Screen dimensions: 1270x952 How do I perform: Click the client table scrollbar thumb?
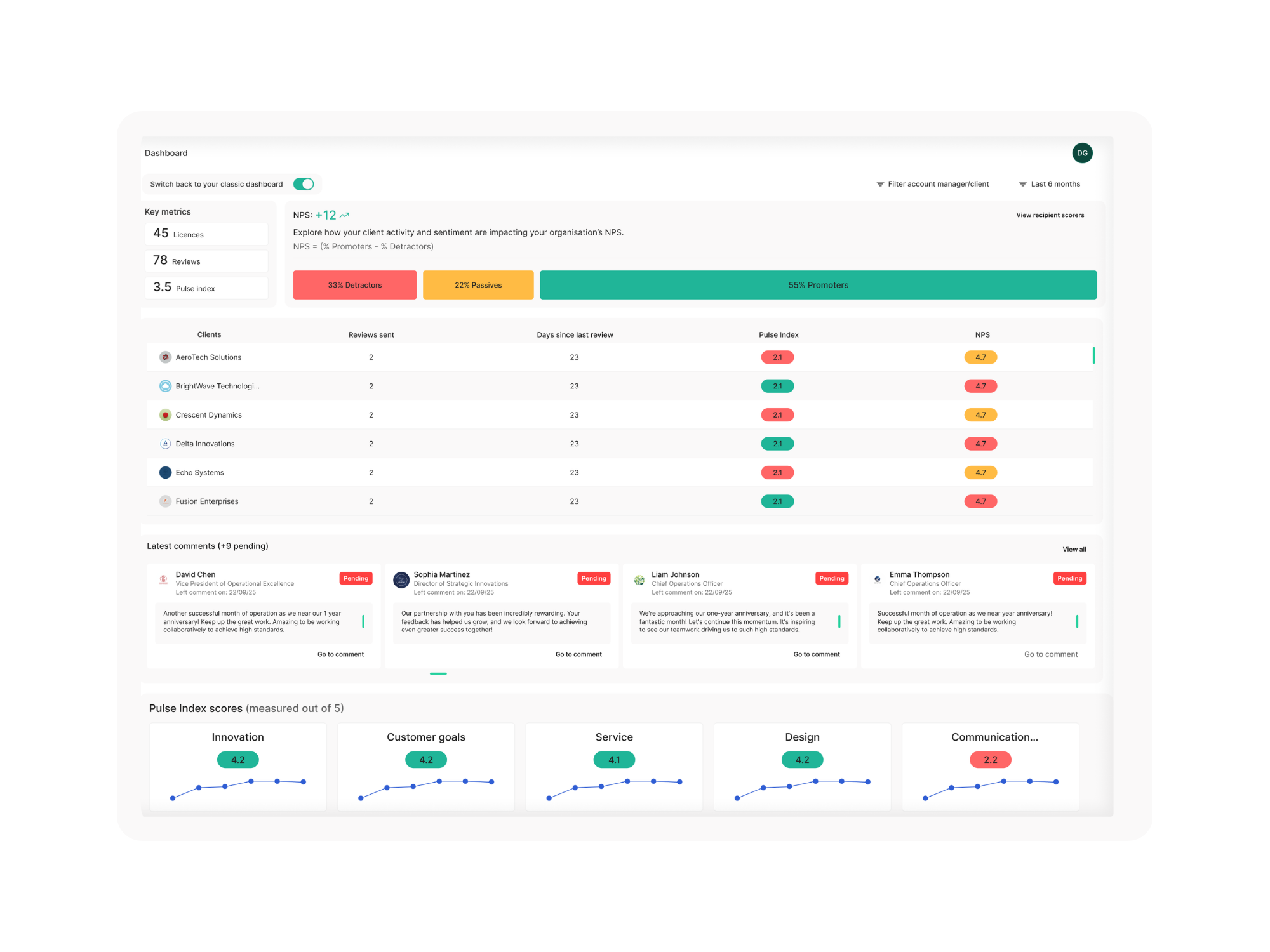(x=1093, y=355)
